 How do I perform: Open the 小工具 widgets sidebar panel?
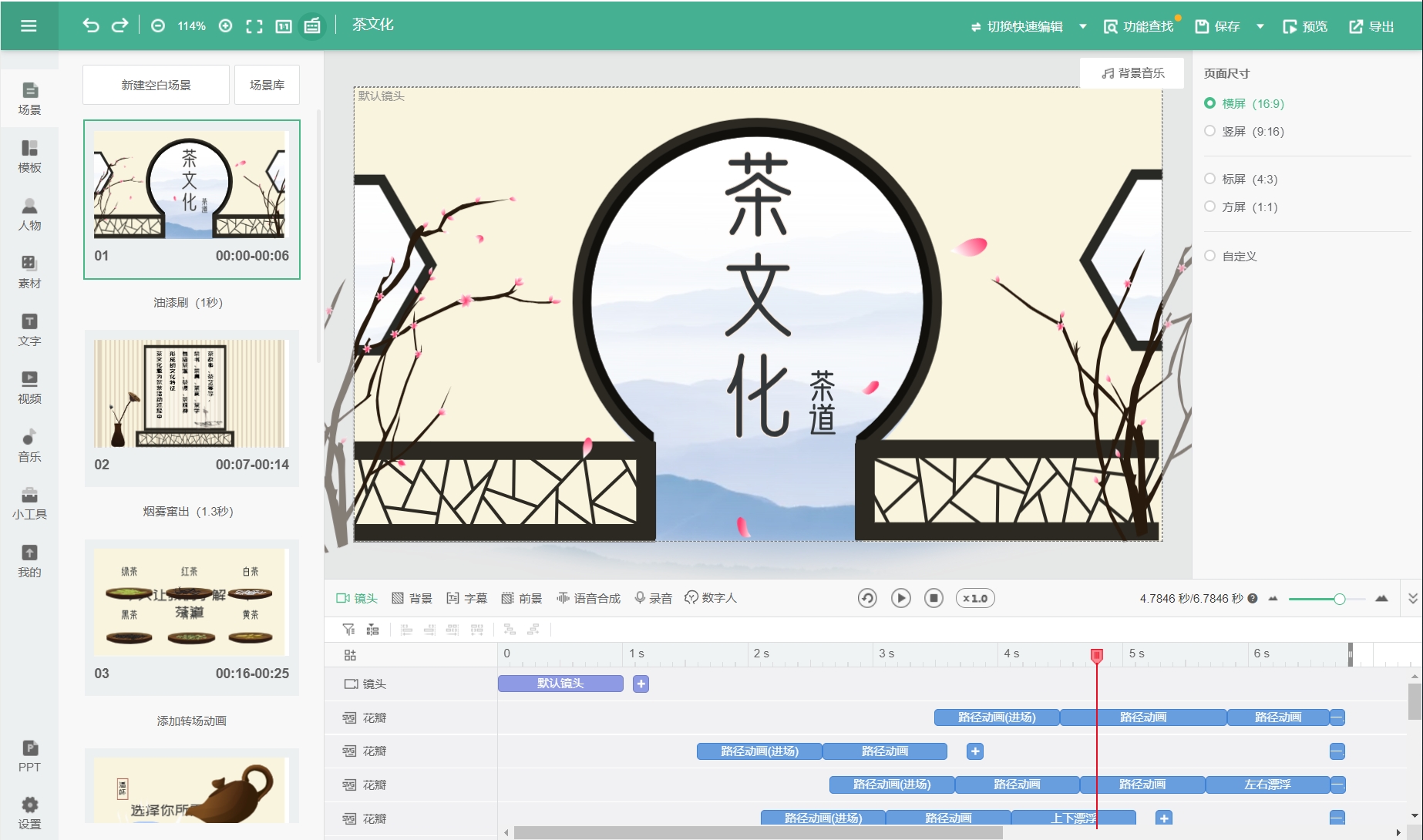click(x=29, y=503)
